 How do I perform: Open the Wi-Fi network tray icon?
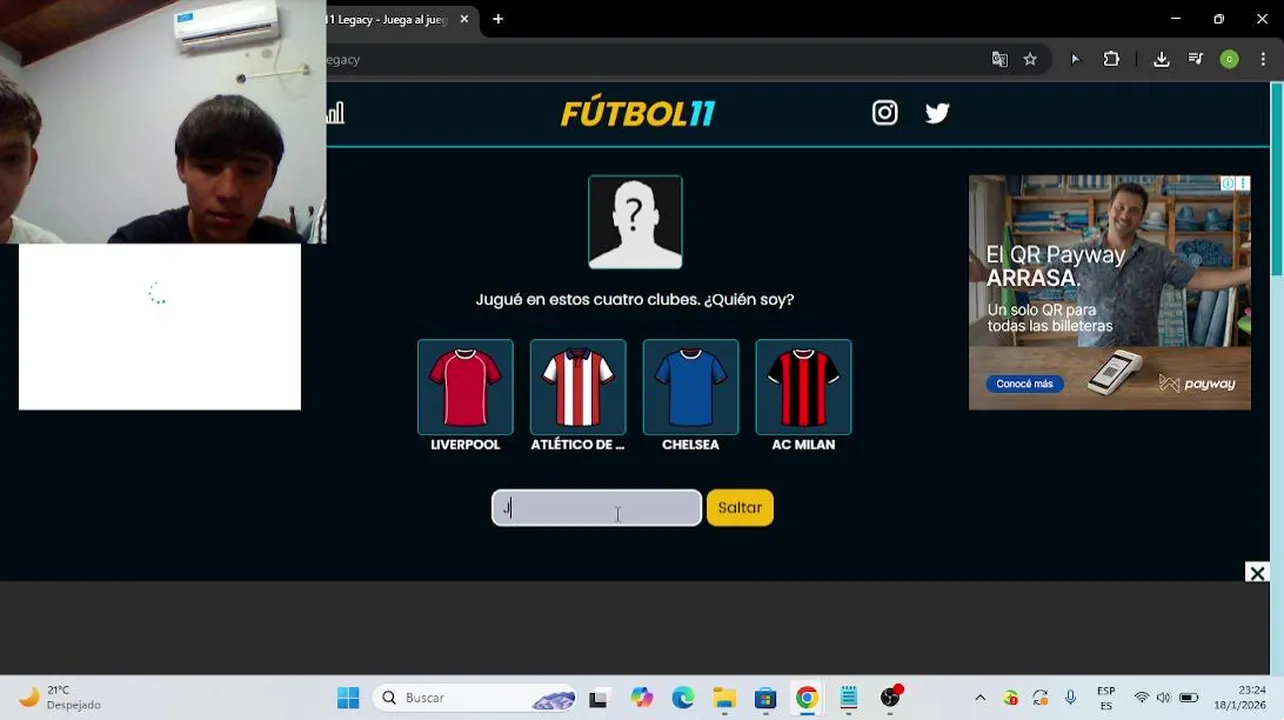[1141, 698]
